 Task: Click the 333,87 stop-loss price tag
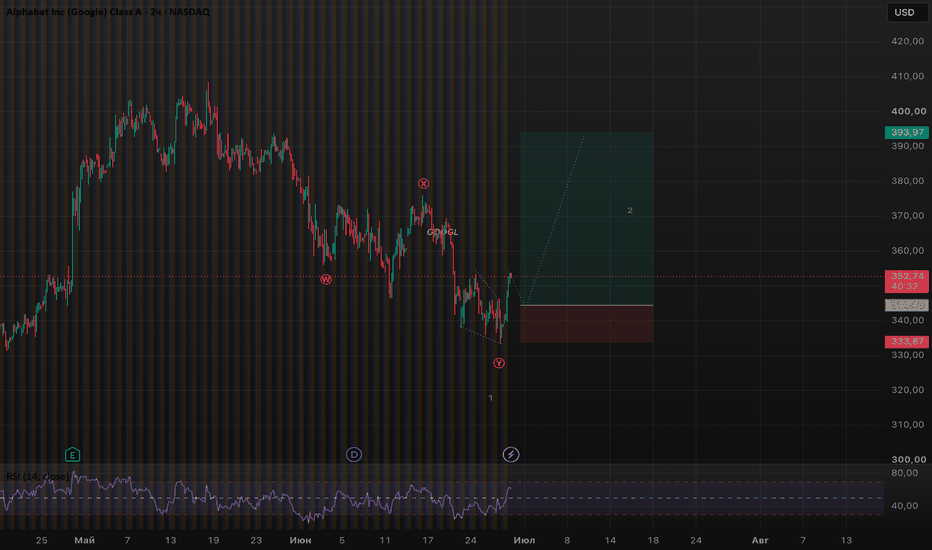(x=906, y=341)
